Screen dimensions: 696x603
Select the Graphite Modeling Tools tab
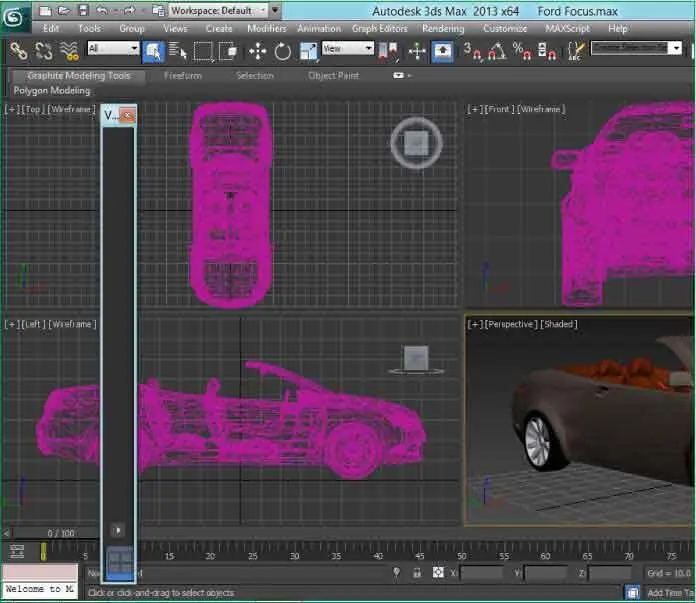pyautogui.click(x=79, y=76)
